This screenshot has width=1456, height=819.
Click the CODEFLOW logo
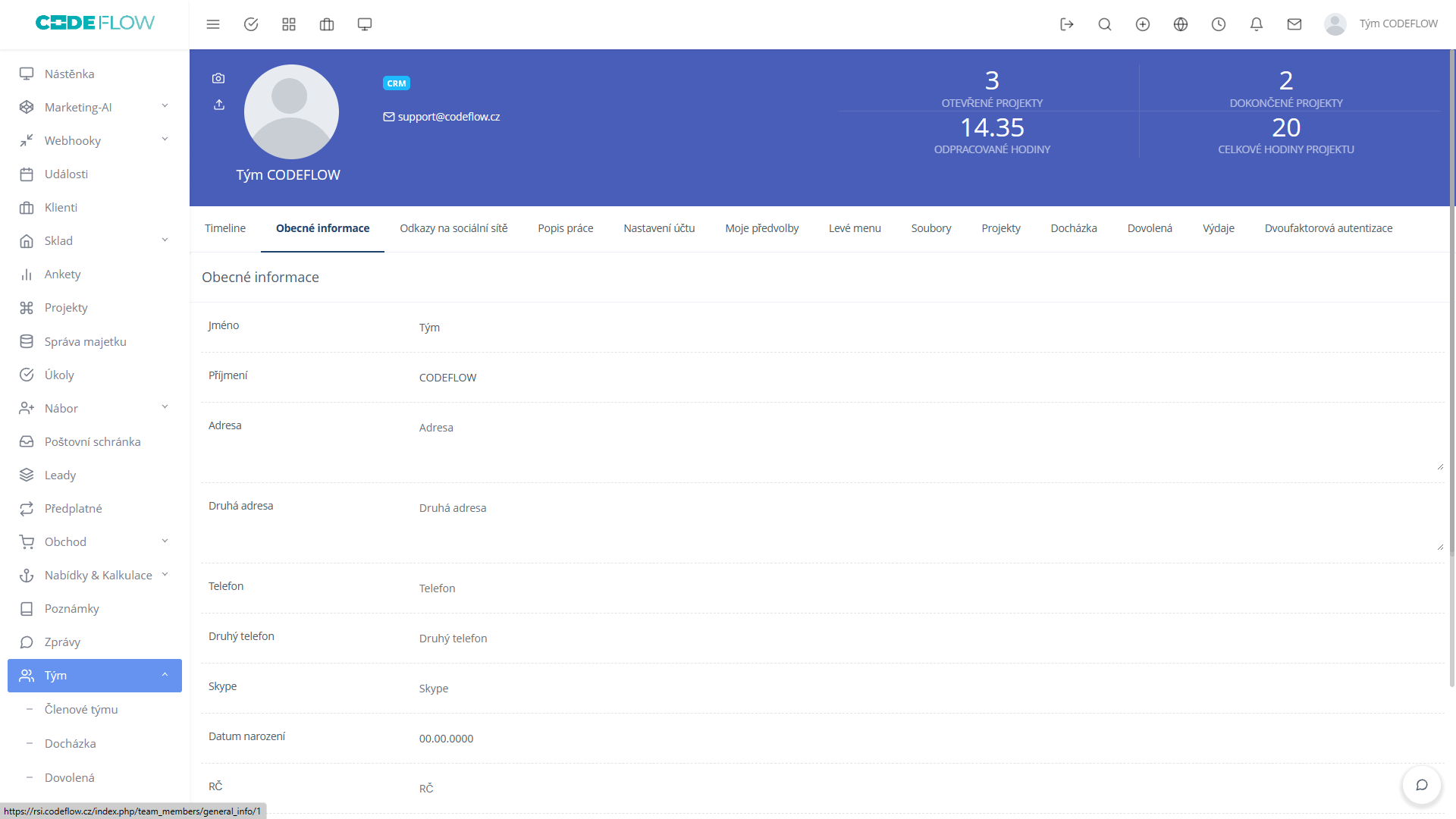[x=95, y=23]
